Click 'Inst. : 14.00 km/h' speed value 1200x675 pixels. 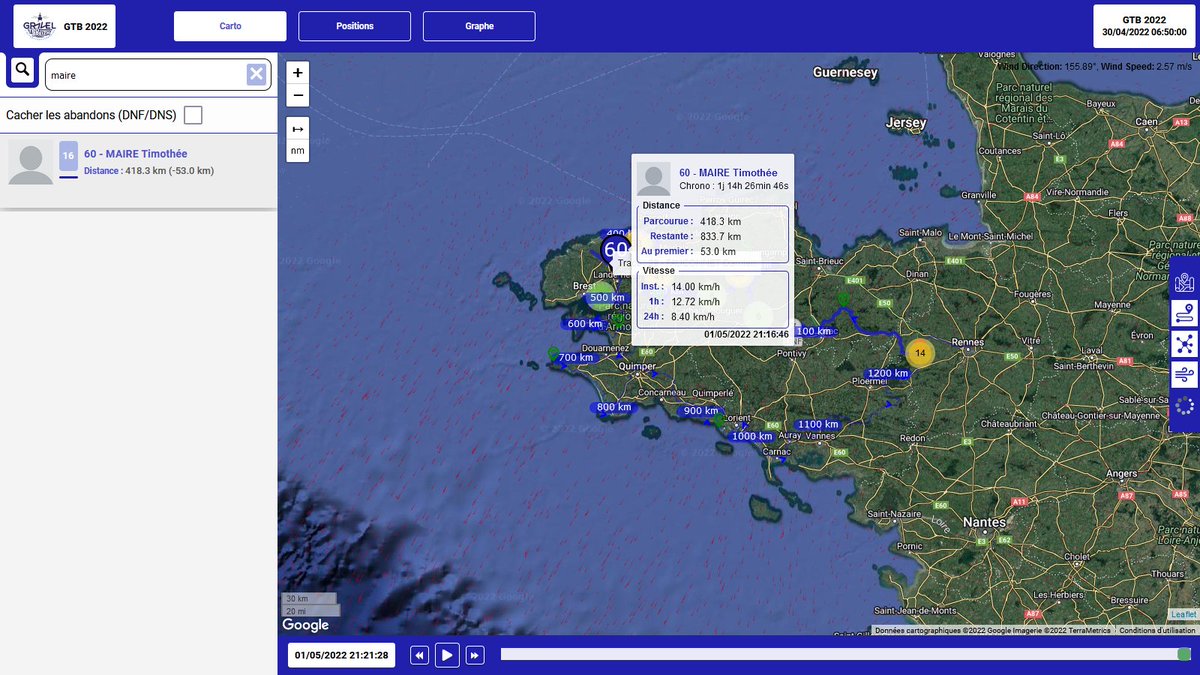[x=680, y=287]
